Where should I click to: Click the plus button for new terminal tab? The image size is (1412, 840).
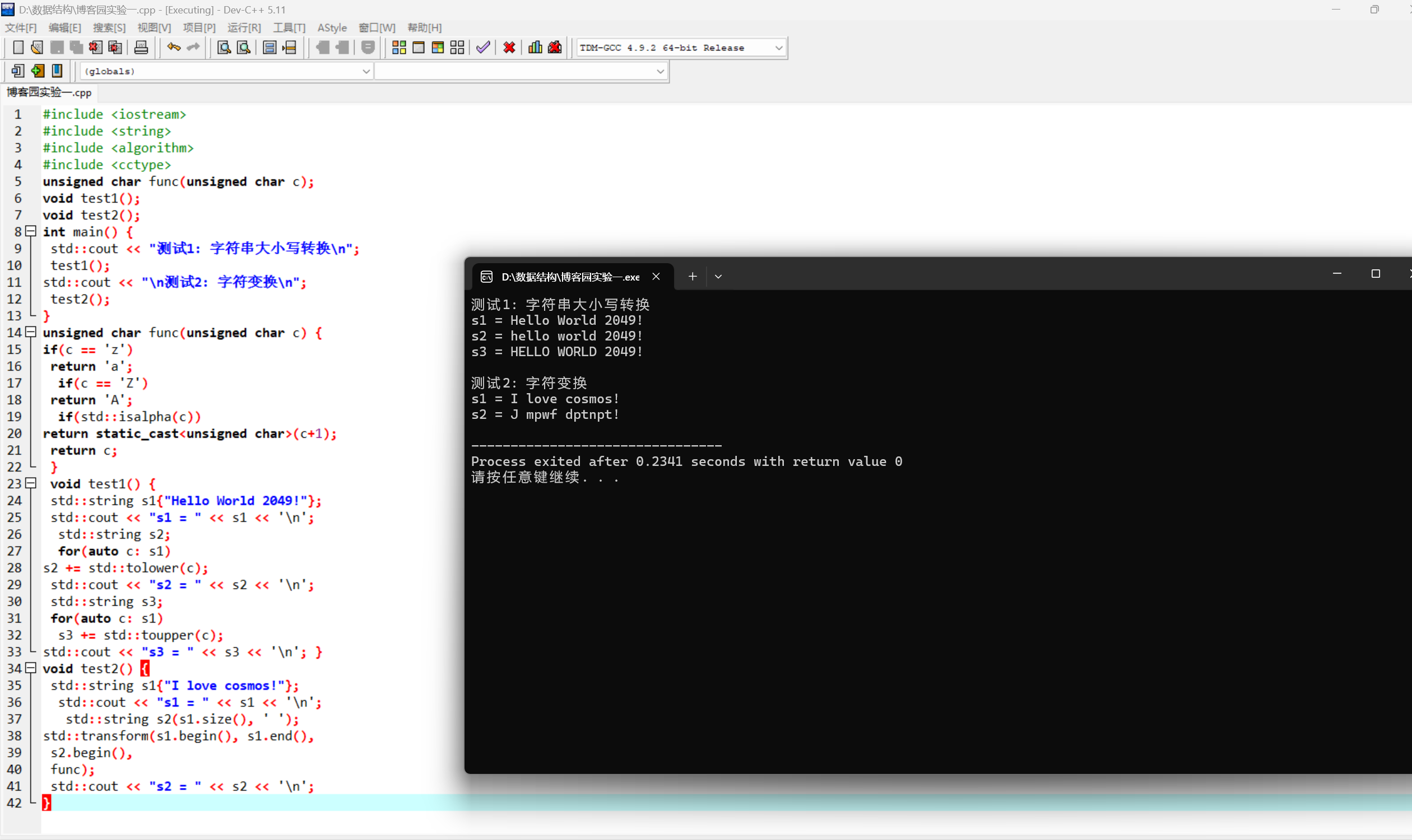[x=692, y=277]
